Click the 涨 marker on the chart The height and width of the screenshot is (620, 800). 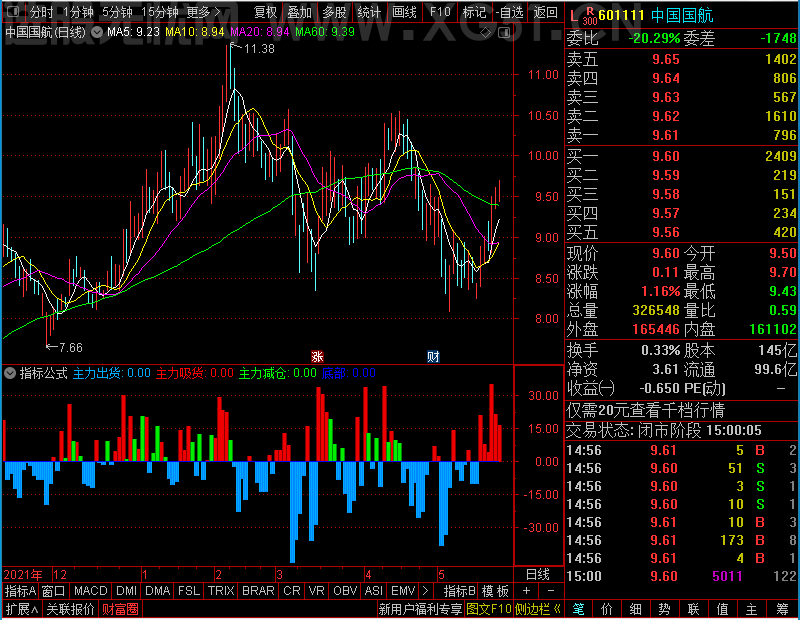pyautogui.click(x=317, y=356)
